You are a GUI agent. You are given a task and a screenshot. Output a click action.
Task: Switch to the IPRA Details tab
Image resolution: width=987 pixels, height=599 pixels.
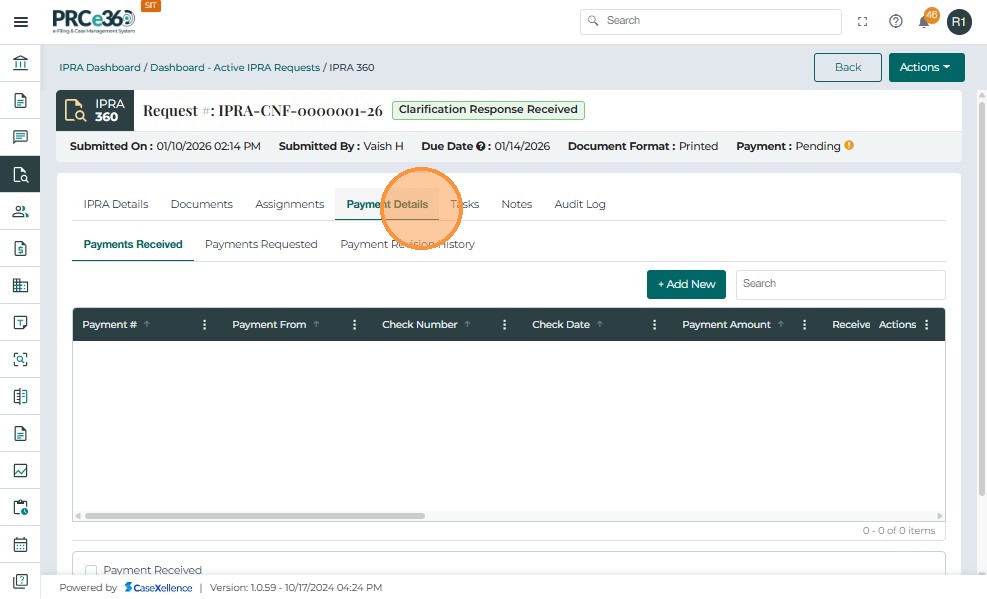point(116,204)
